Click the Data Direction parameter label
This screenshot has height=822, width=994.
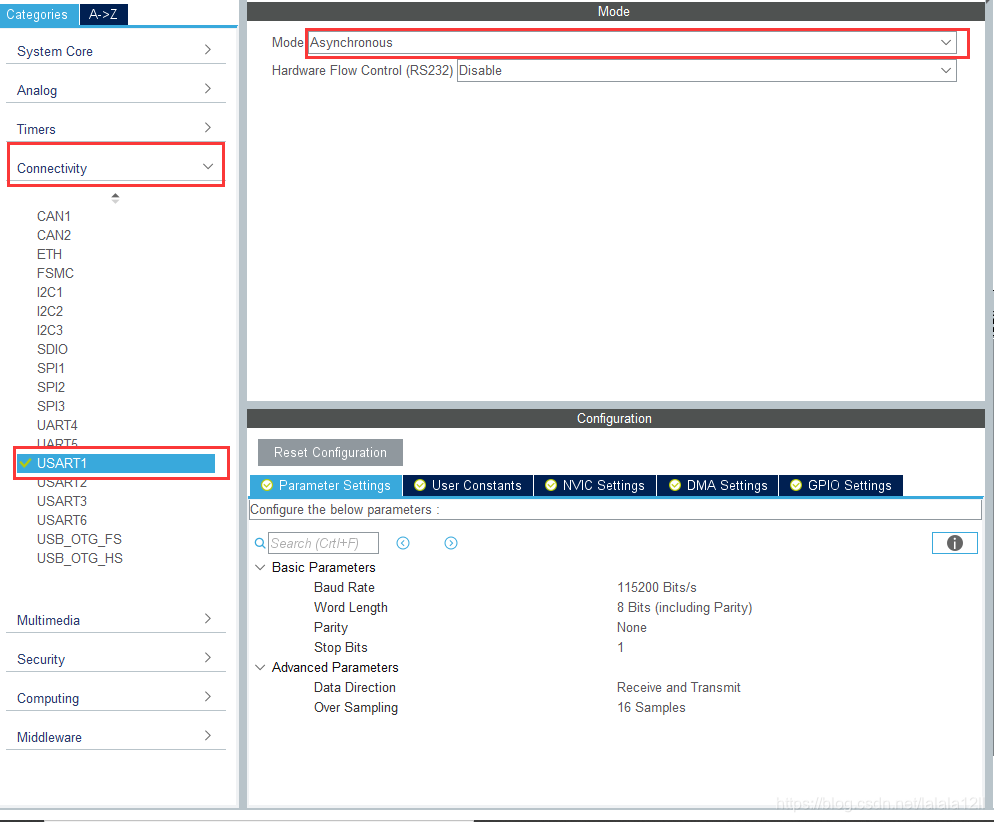tap(355, 688)
